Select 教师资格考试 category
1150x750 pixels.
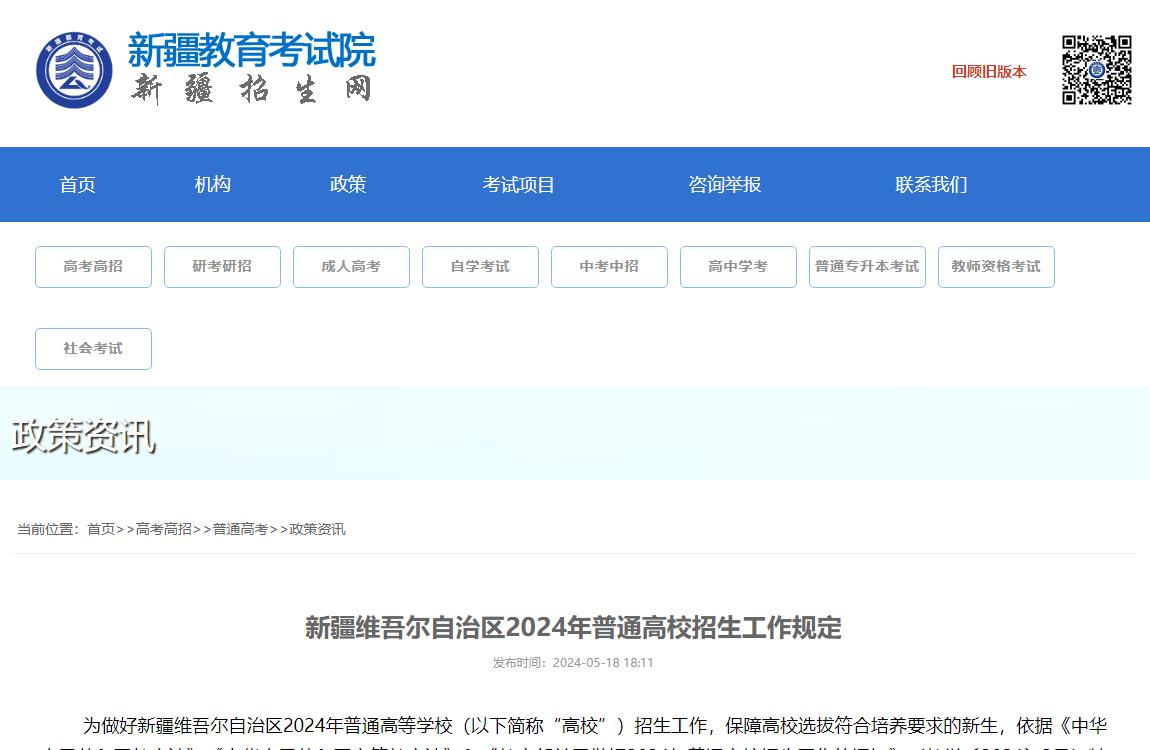point(996,266)
